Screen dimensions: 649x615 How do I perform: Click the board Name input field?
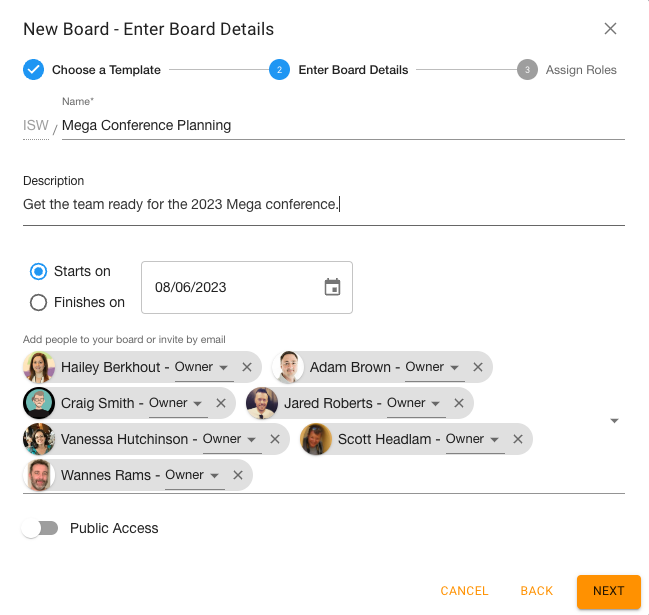click(343, 125)
